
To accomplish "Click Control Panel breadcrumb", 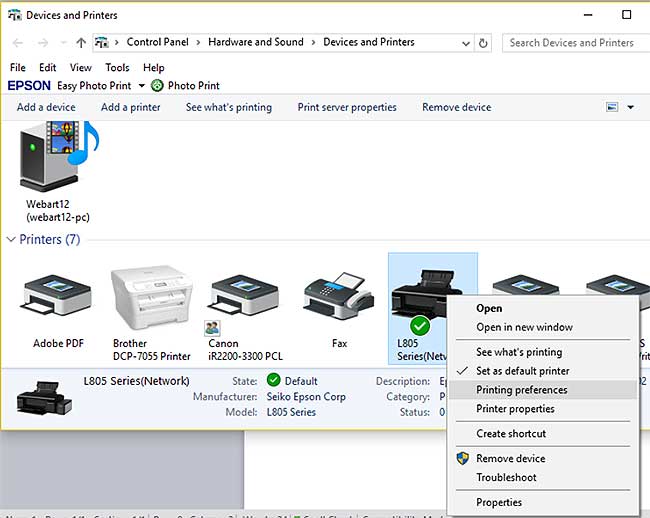I will pos(158,42).
